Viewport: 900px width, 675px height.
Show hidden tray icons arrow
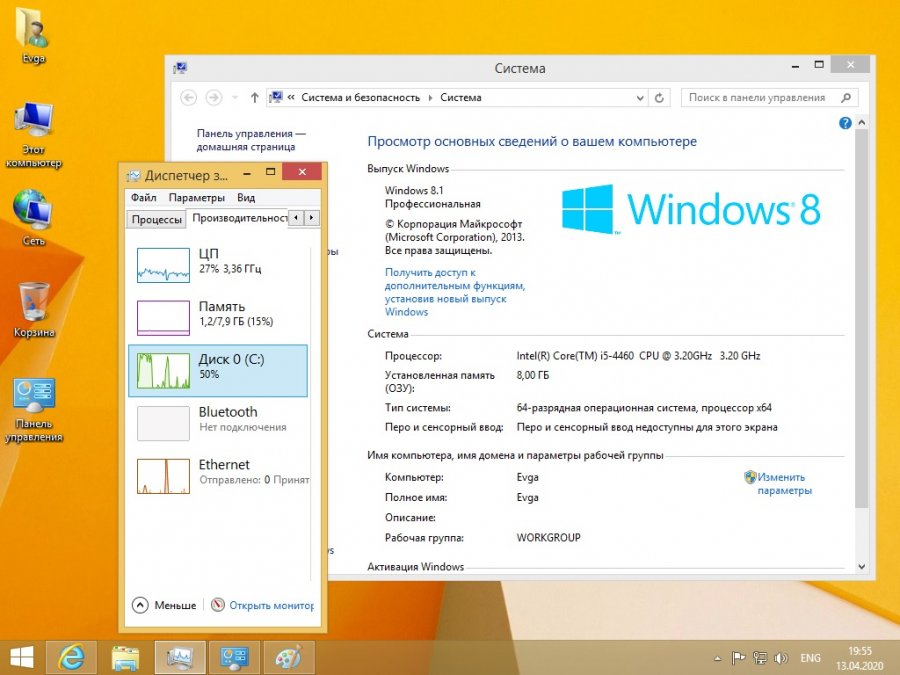(x=717, y=658)
